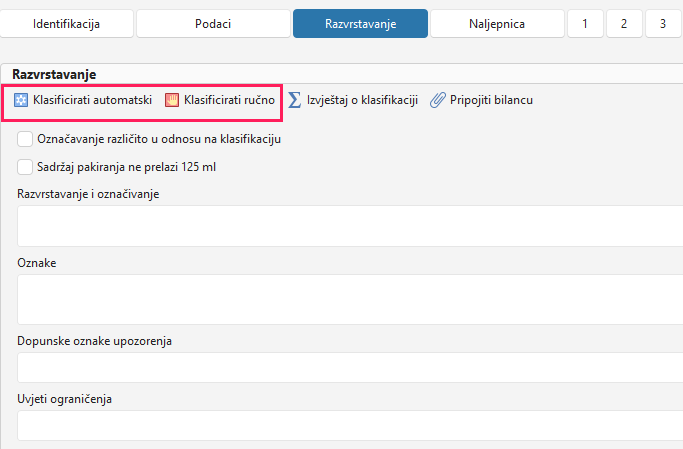This screenshot has height=449, width=683.
Task: Click the red hand icon for manual classification
Action: pyautogui.click(x=172, y=100)
